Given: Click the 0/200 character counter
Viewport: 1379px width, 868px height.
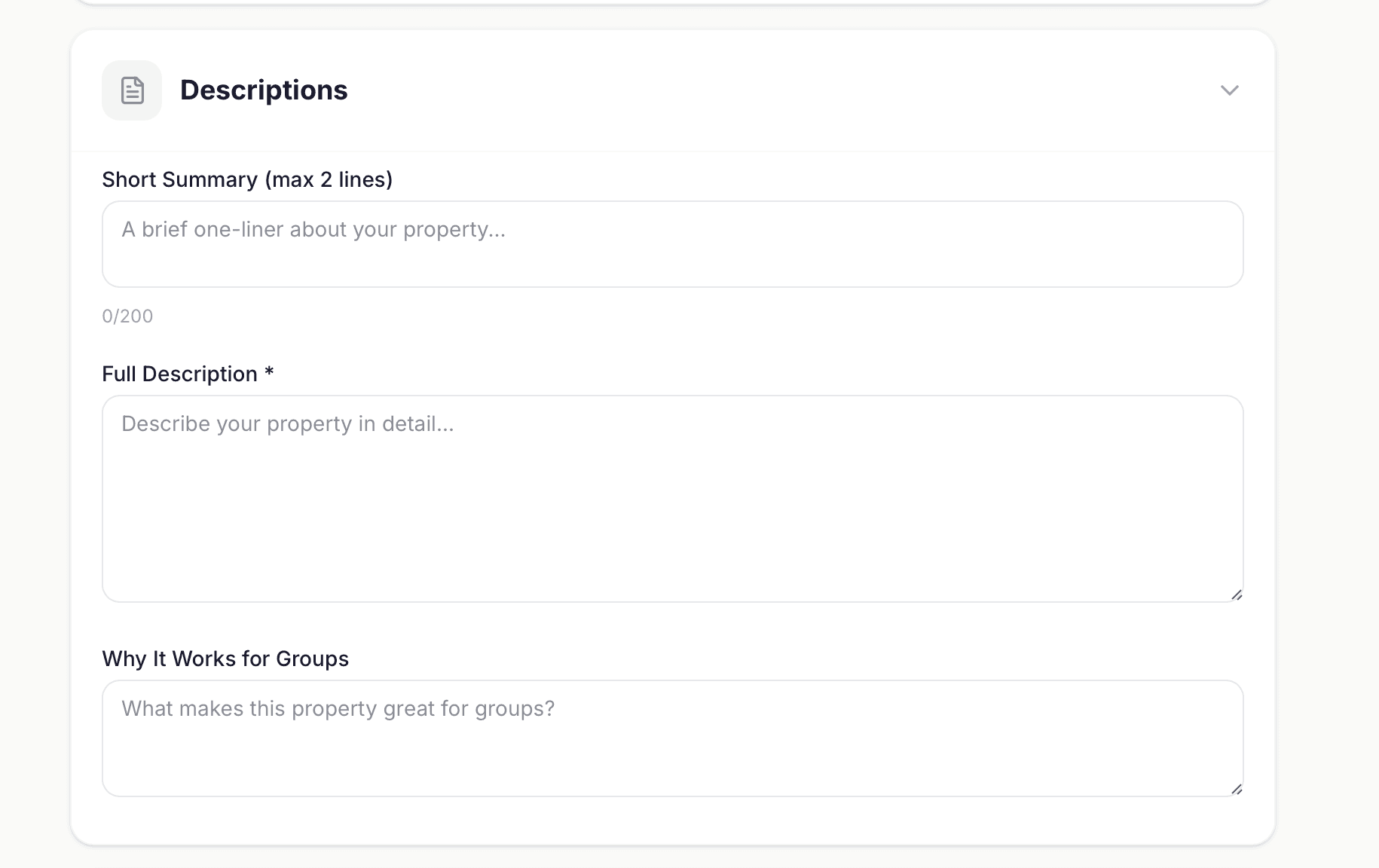Looking at the screenshot, I should (127, 316).
